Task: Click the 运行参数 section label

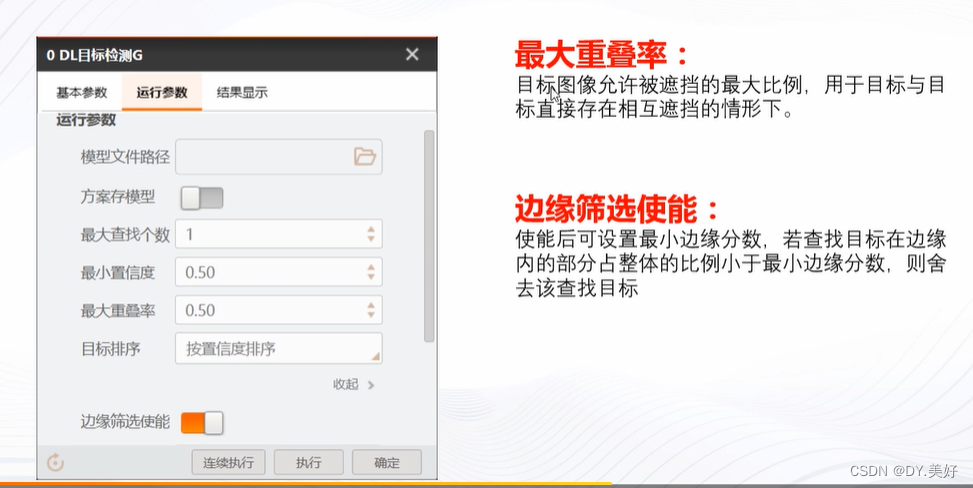Action: [x=86, y=120]
